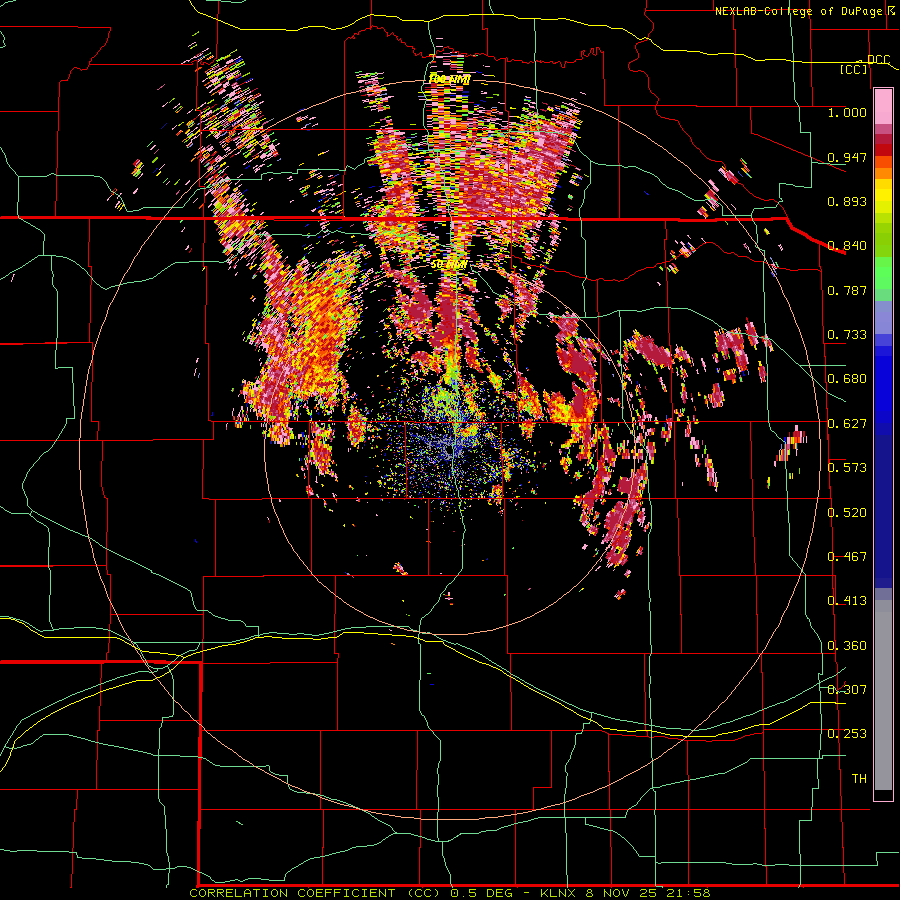Click the 0.573 legend value
Image resolution: width=900 pixels, height=900 pixels.
tap(847, 468)
